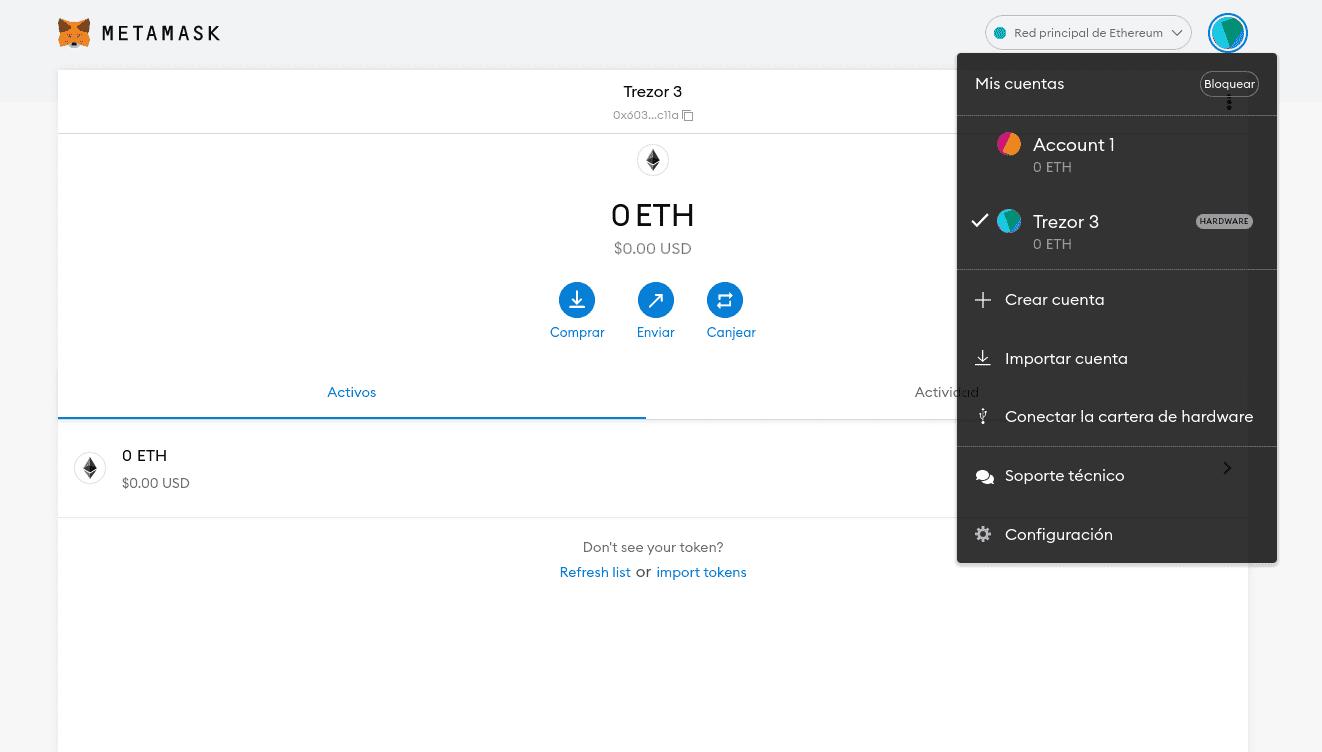Click the Soporte técnico chat icon

[984, 477]
